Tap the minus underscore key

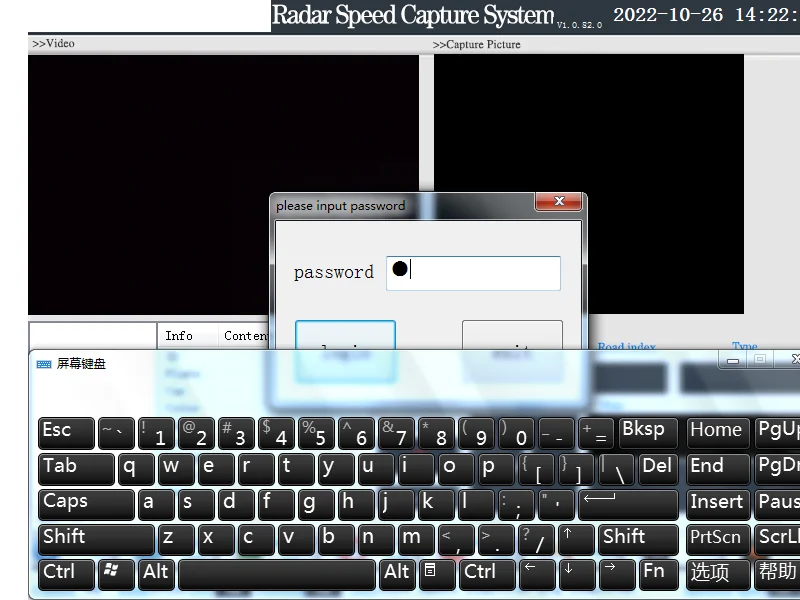pos(557,433)
